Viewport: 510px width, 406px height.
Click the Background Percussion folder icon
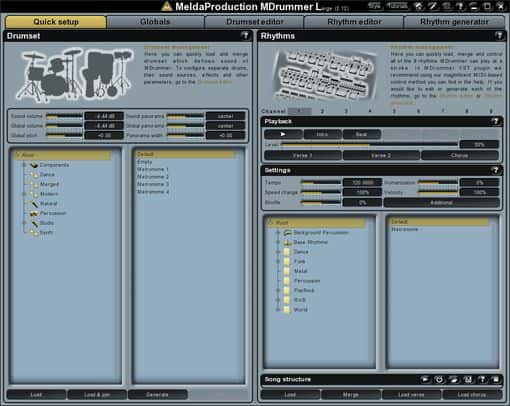[x=287, y=233]
